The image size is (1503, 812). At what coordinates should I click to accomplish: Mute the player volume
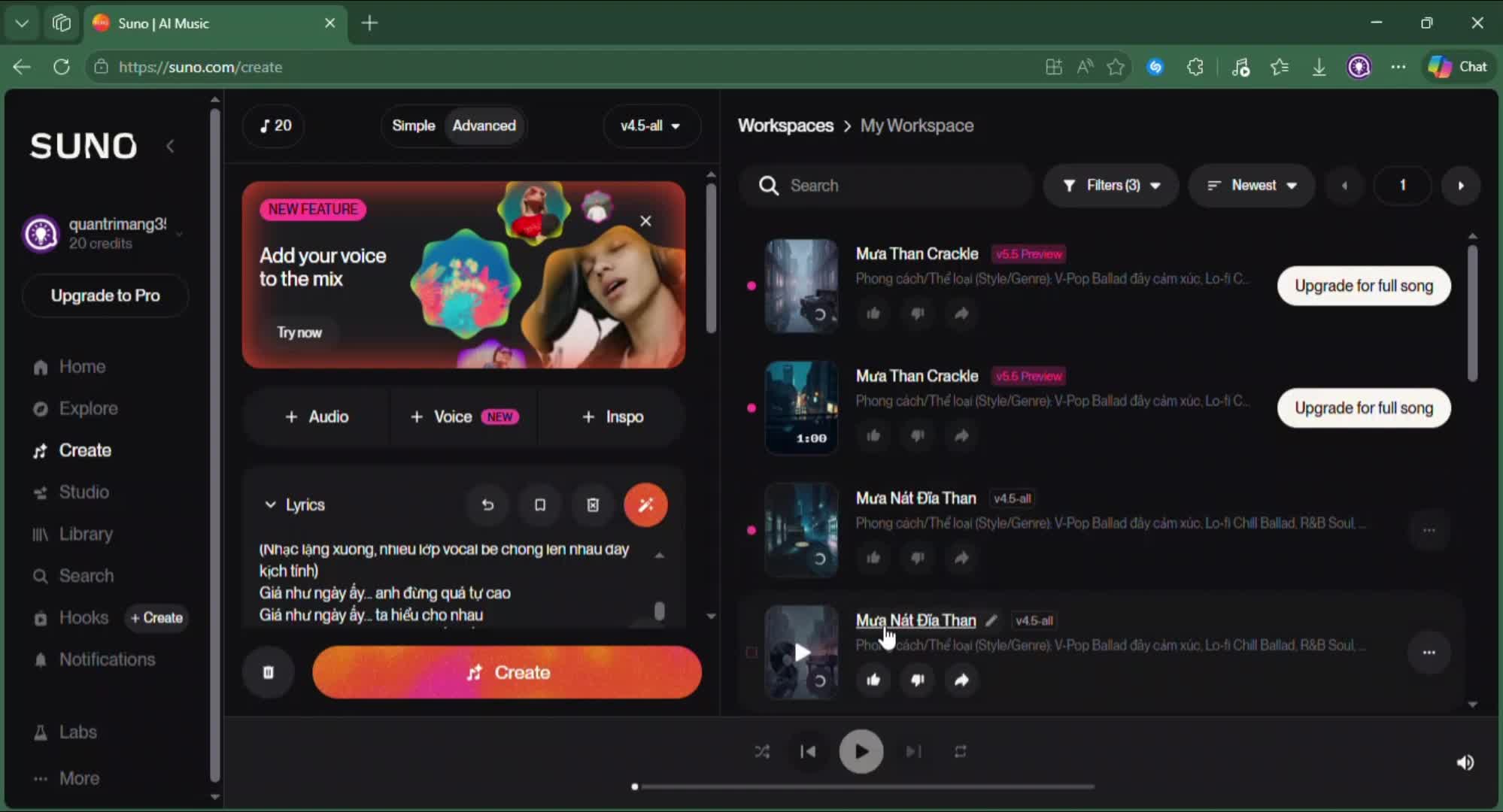(1465, 763)
